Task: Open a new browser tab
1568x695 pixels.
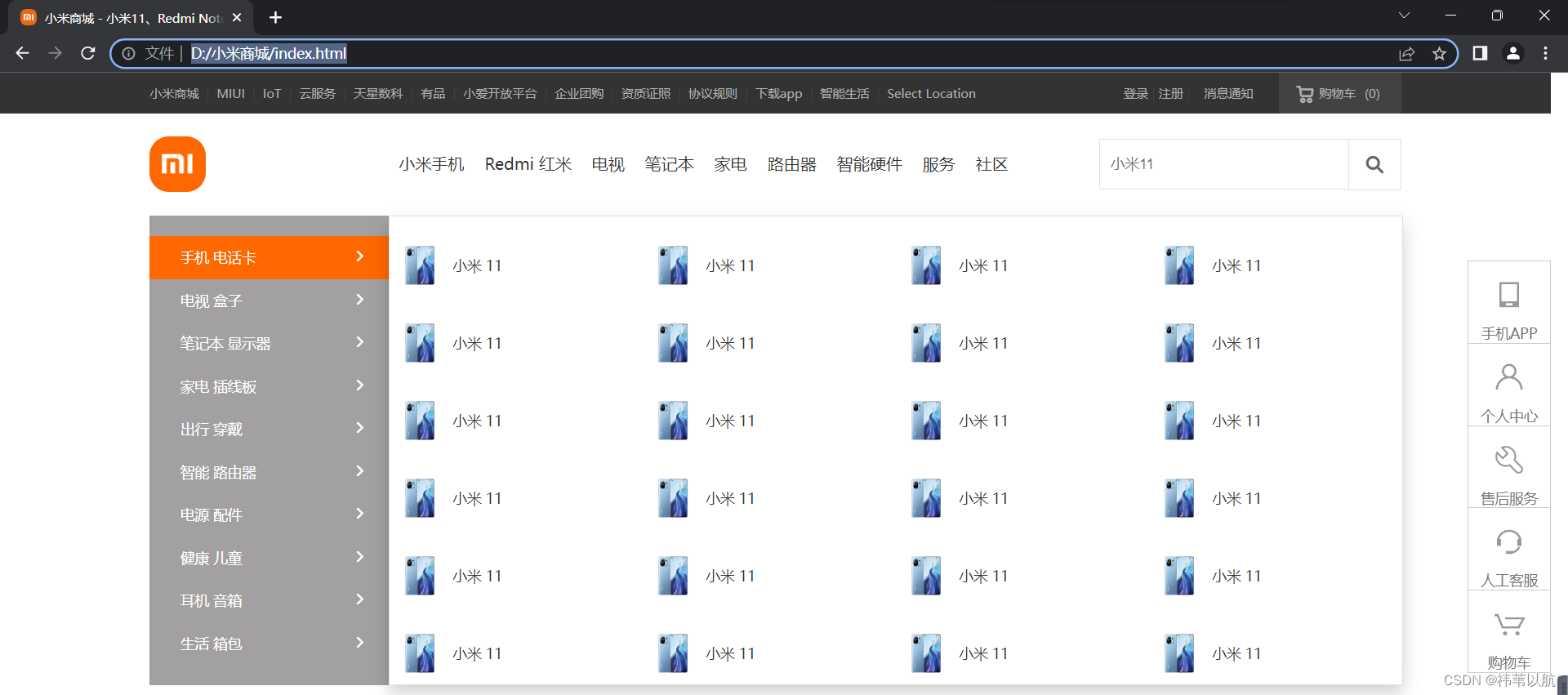Action: [276, 17]
